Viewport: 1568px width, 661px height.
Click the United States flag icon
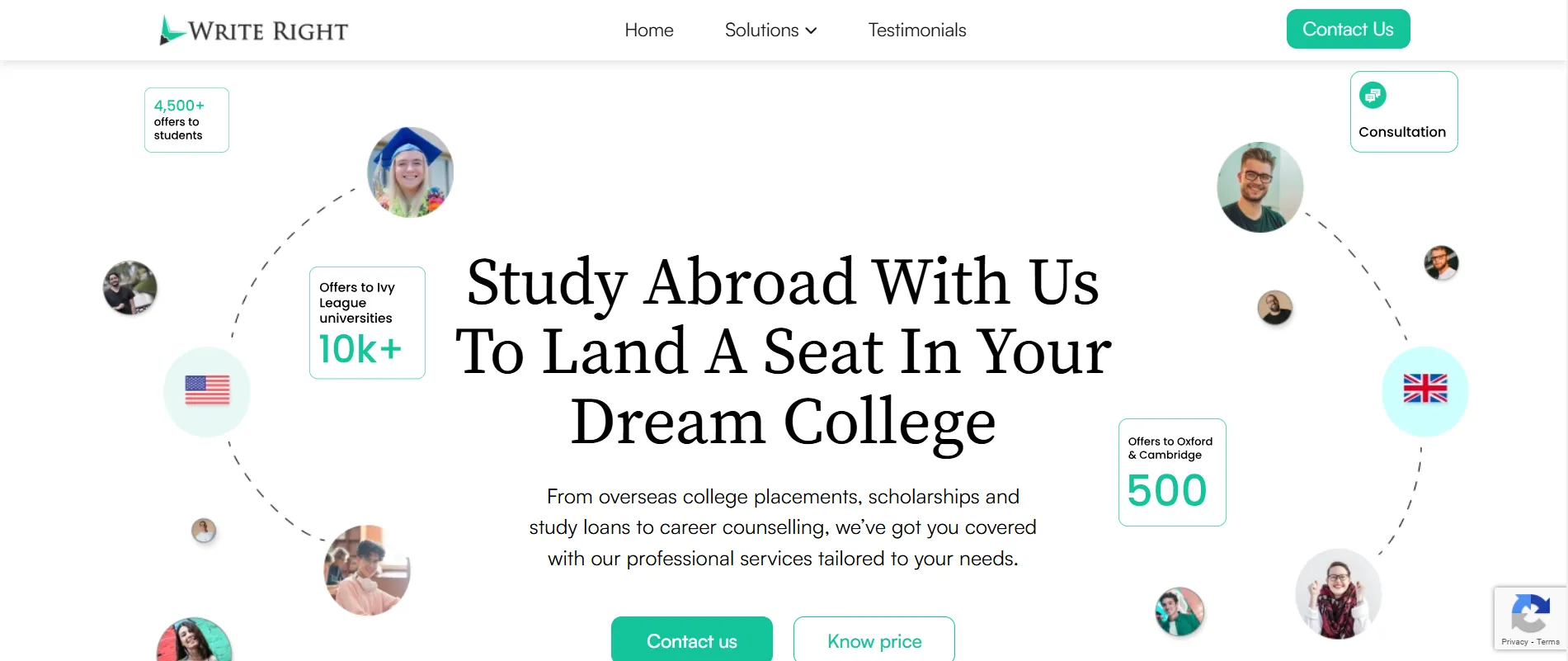207,390
